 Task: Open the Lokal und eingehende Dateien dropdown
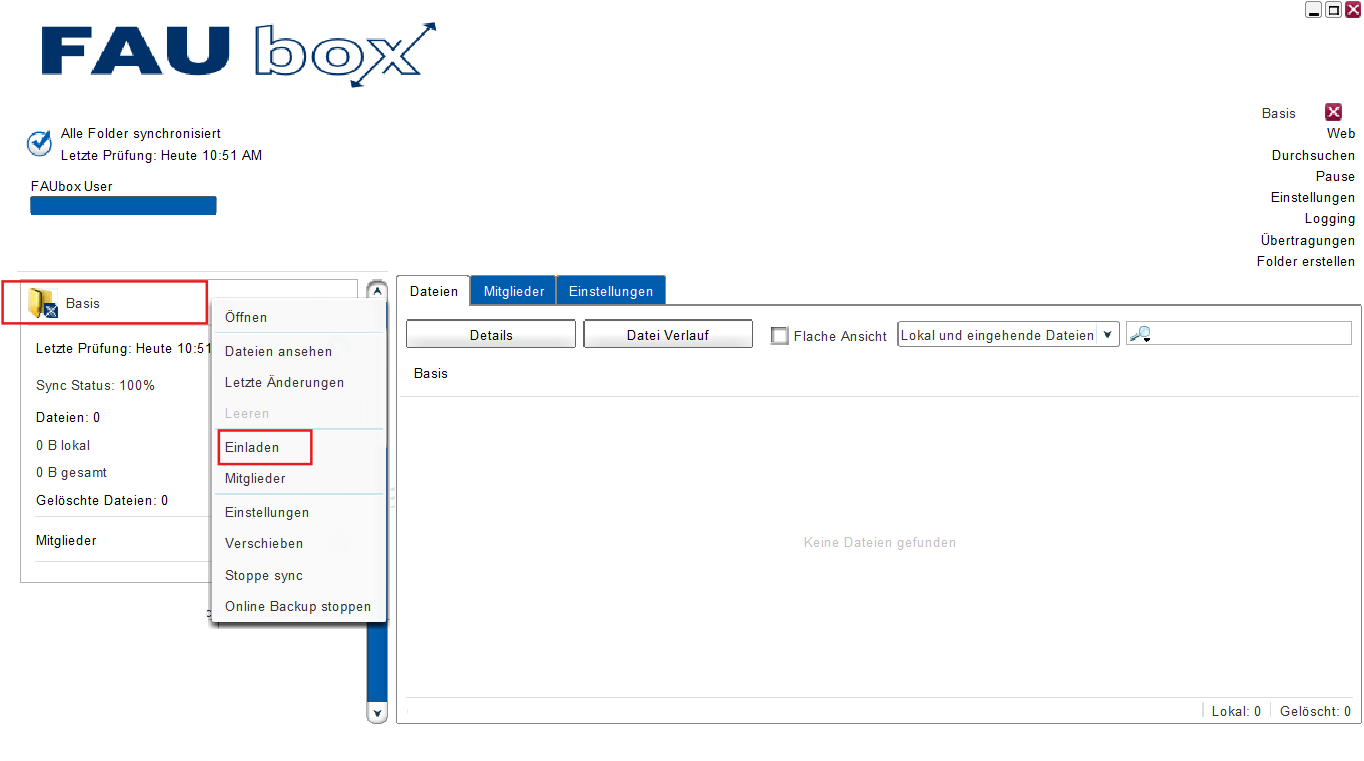pyautogui.click(x=1008, y=335)
